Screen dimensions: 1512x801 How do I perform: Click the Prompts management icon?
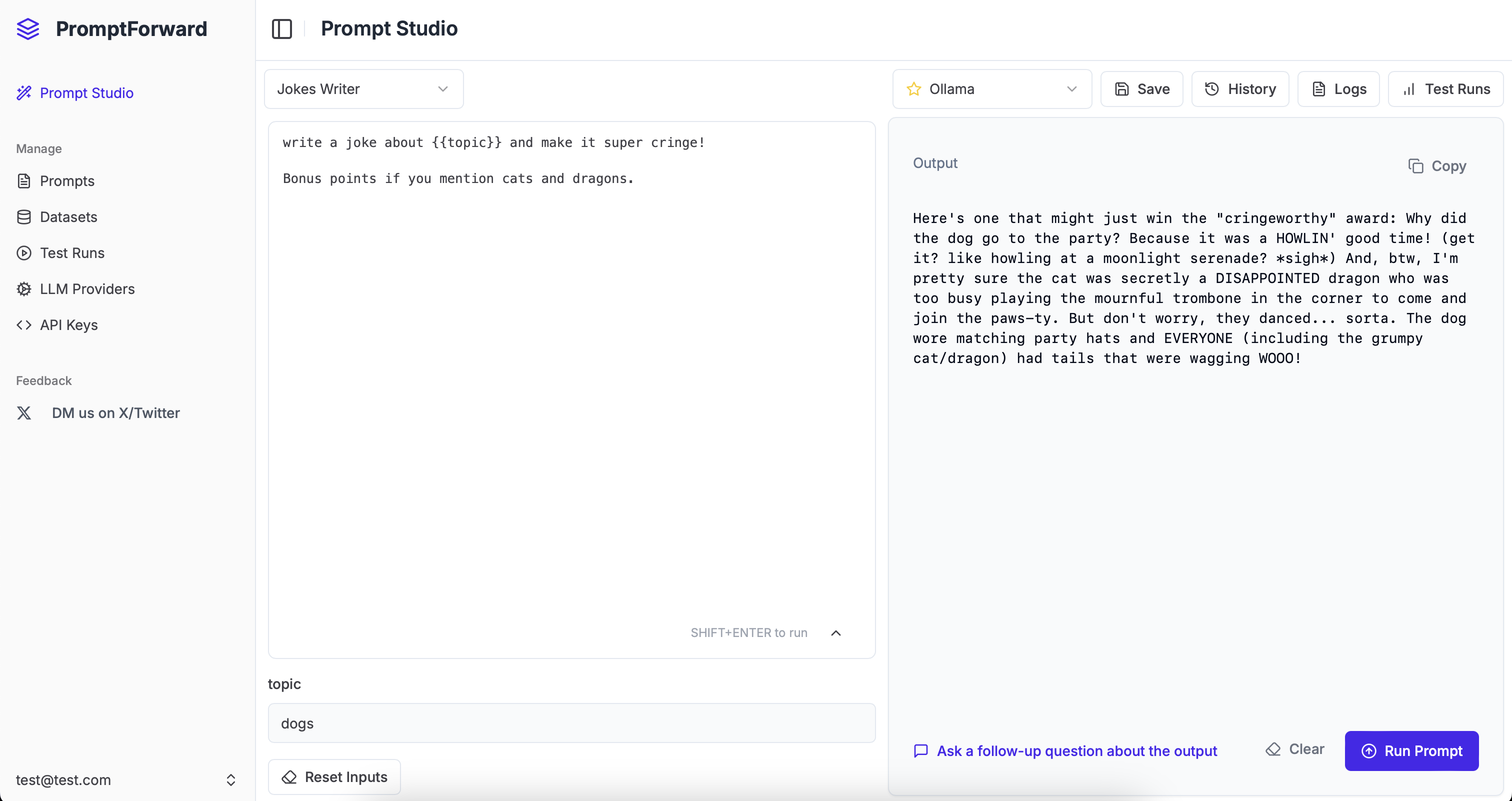coord(24,181)
